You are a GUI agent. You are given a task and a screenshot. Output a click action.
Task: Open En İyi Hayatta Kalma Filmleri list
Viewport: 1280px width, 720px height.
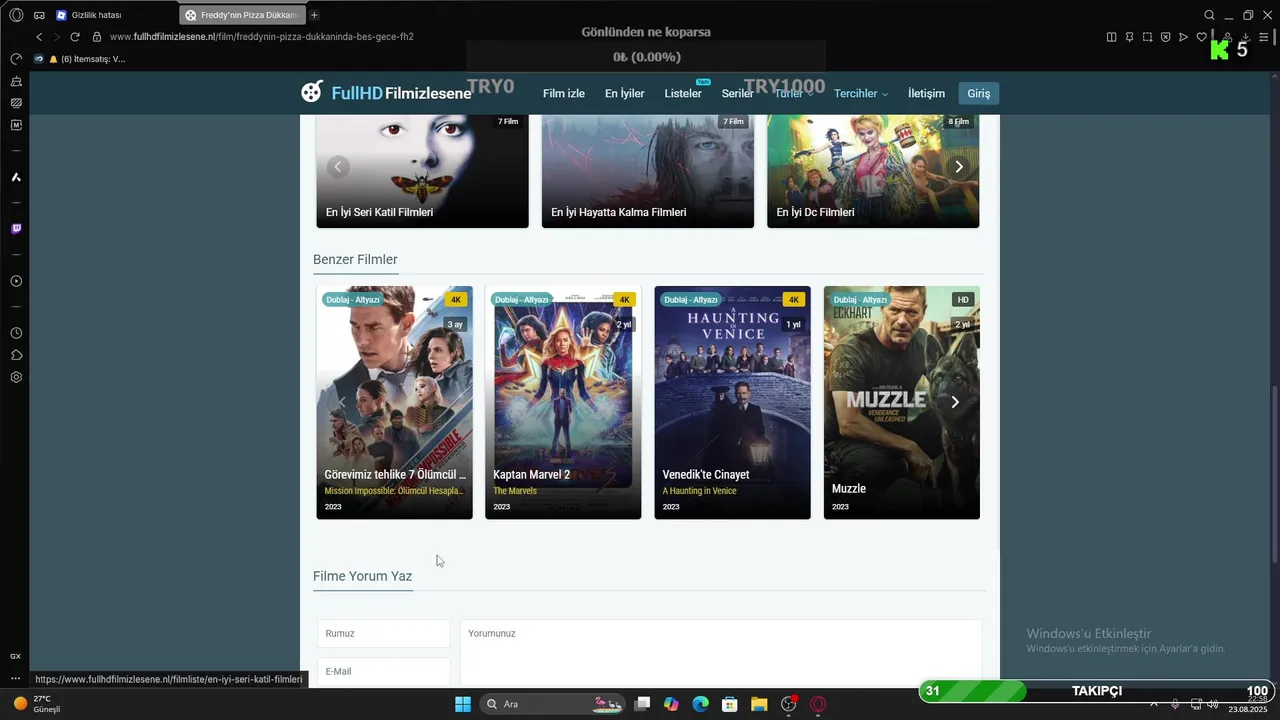tap(648, 170)
